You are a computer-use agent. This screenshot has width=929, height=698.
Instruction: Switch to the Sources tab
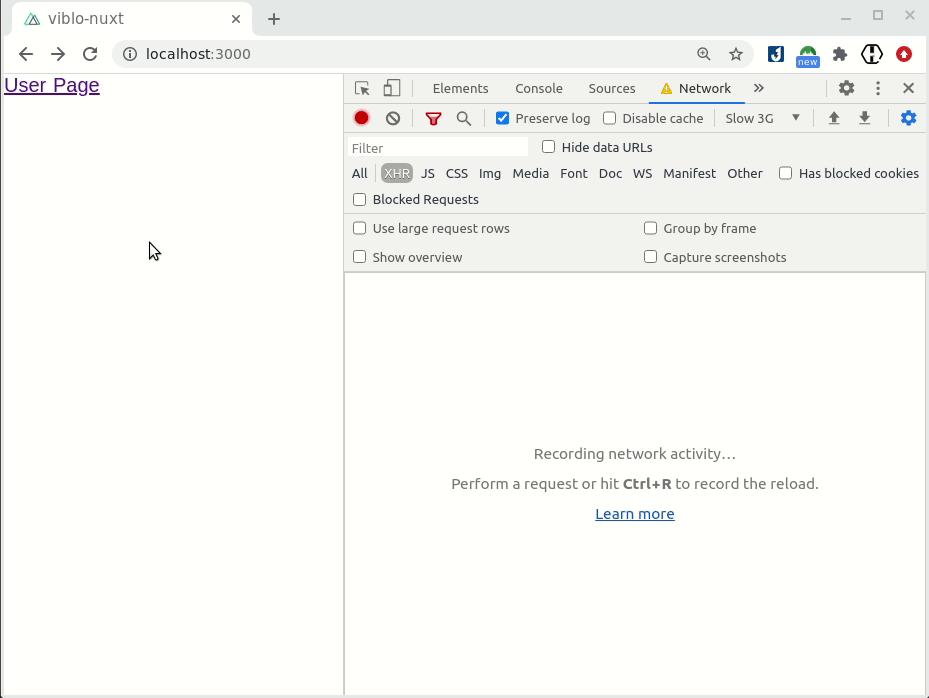tap(611, 88)
